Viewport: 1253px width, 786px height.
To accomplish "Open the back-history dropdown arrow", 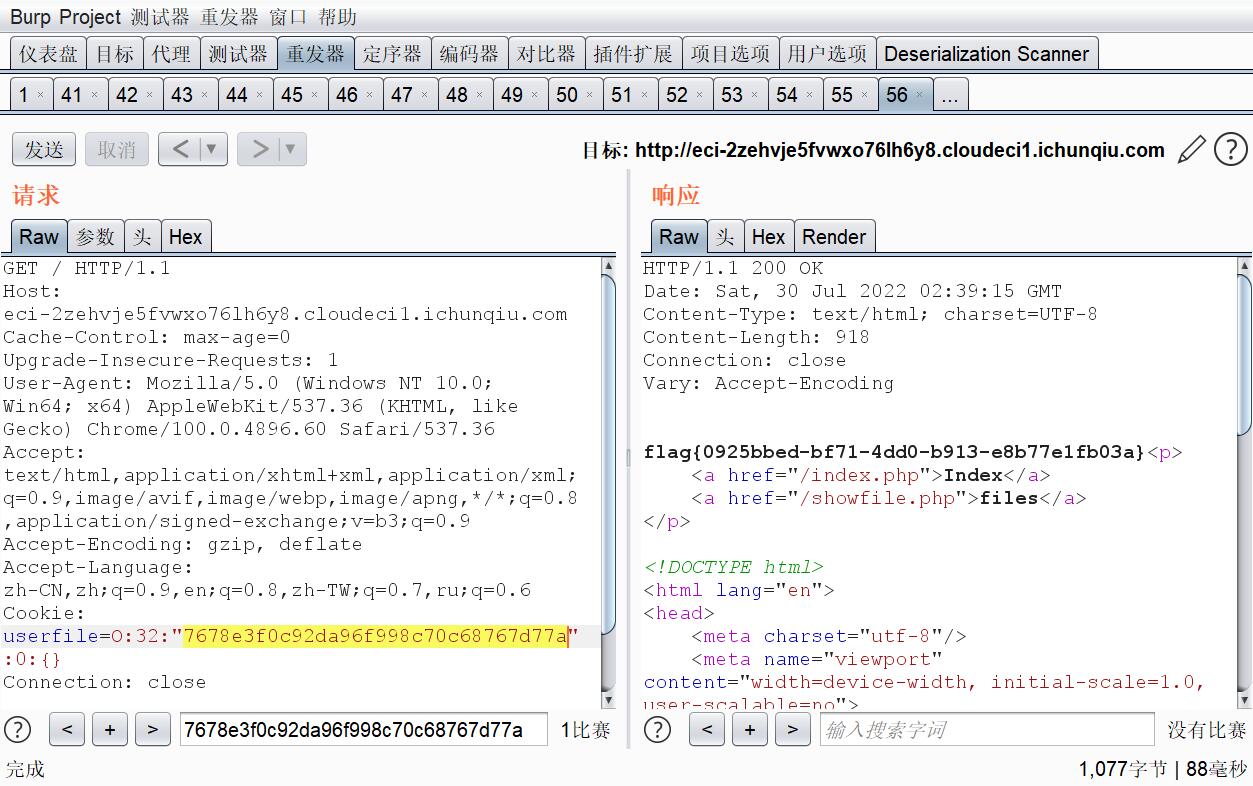I will [212, 150].
